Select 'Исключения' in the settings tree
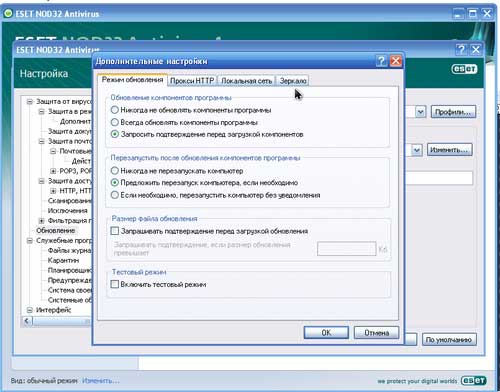The image size is (500, 392). tap(68, 211)
